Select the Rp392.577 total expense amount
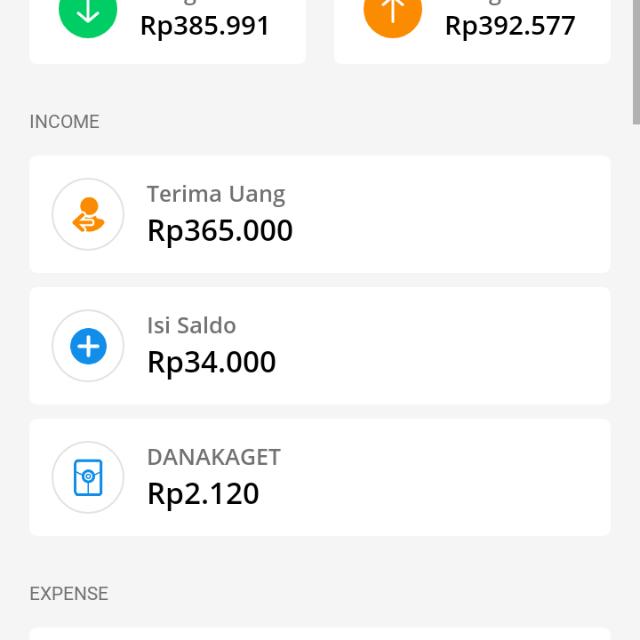Image resolution: width=640 pixels, height=640 pixels. (510, 26)
